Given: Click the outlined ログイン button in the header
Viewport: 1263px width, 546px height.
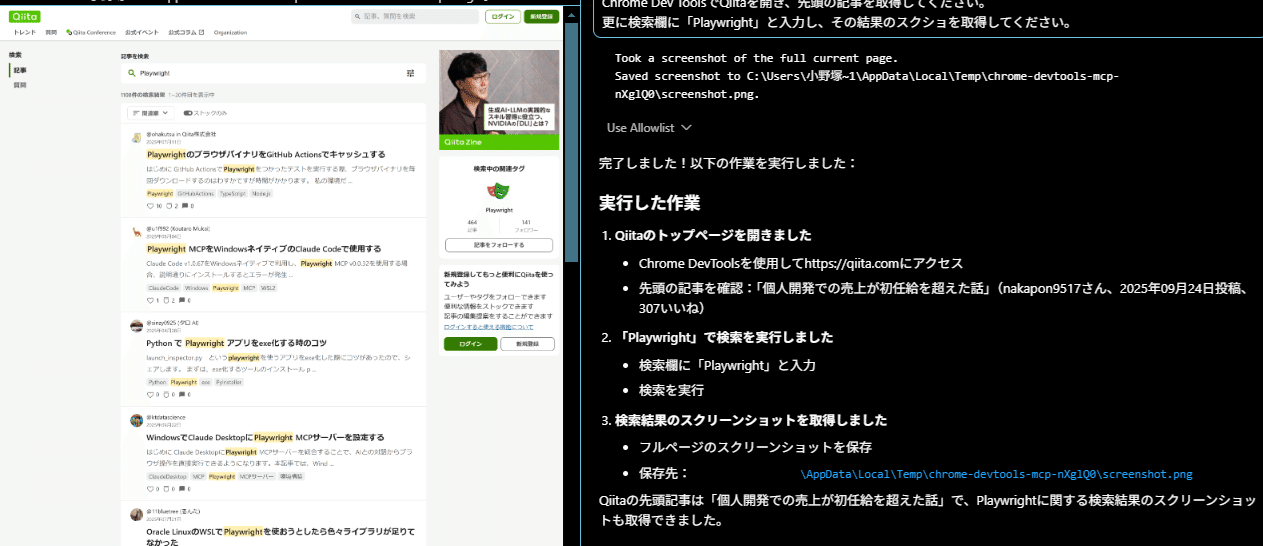Looking at the screenshot, I should click(502, 17).
